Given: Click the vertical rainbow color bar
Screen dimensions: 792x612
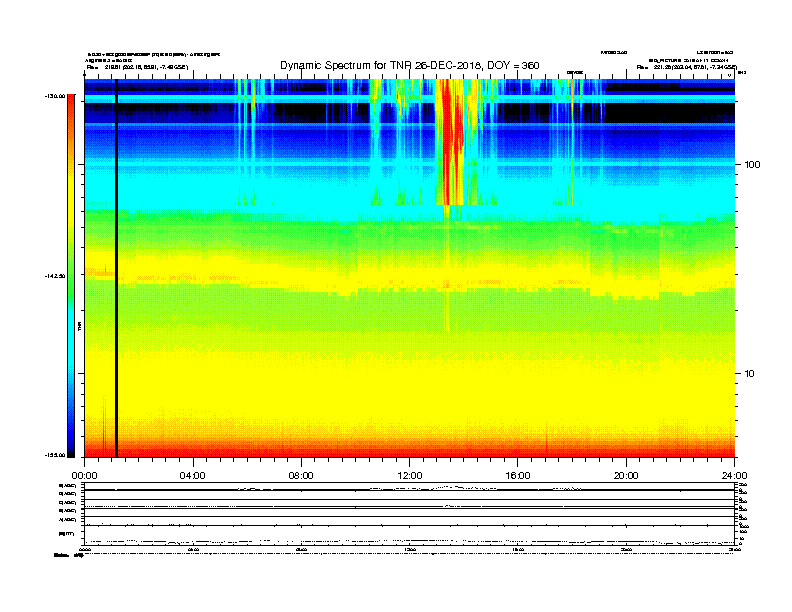Looking at the screenshot, I should tap(71, 276).
